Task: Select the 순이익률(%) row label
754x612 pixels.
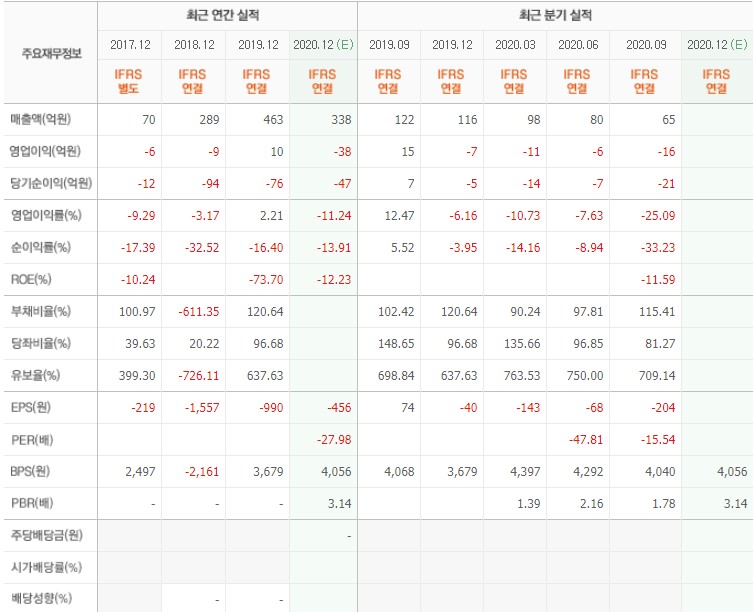Action: [x=41, y=248]
